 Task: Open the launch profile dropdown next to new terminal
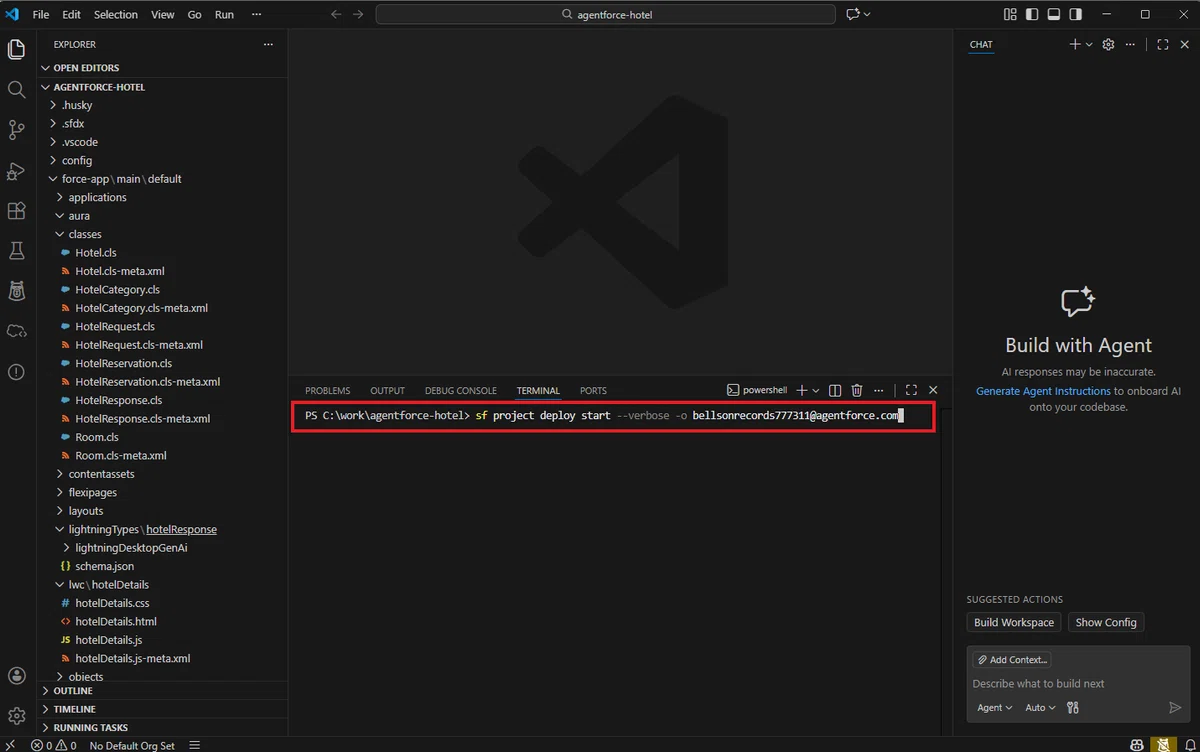click(816, 390)
